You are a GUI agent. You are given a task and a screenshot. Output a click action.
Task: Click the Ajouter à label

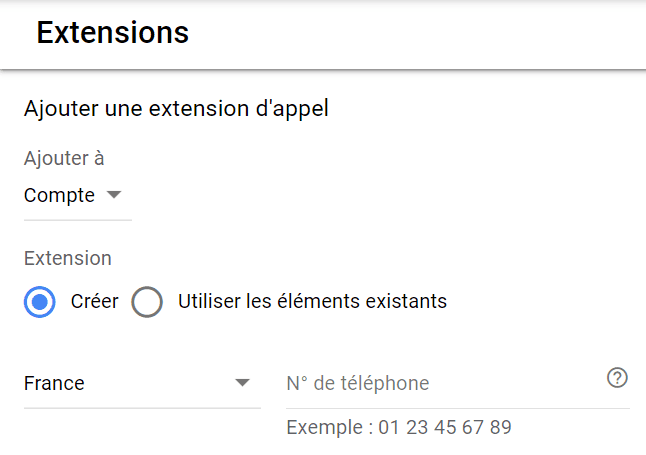point(64,158)
